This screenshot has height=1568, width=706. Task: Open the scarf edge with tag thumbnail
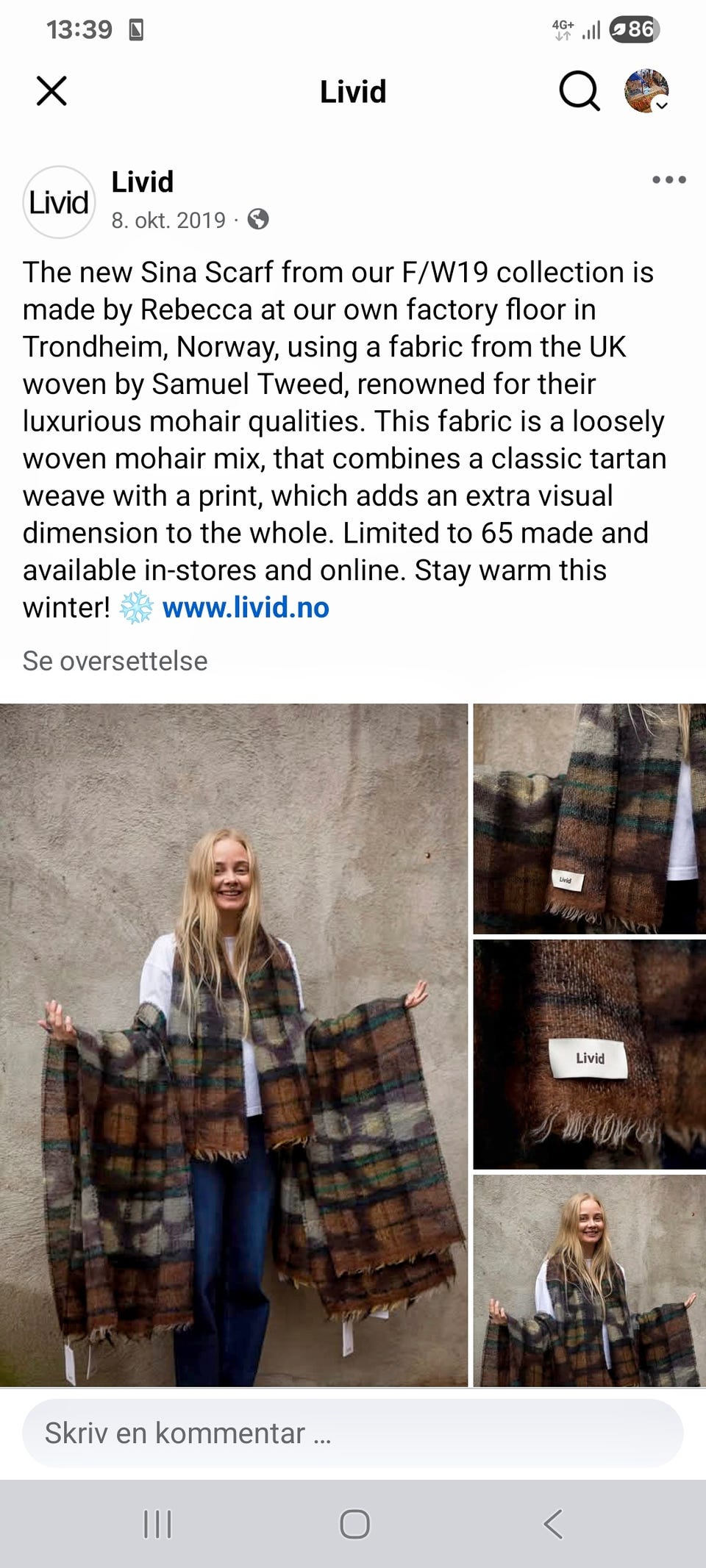(590, 819)
